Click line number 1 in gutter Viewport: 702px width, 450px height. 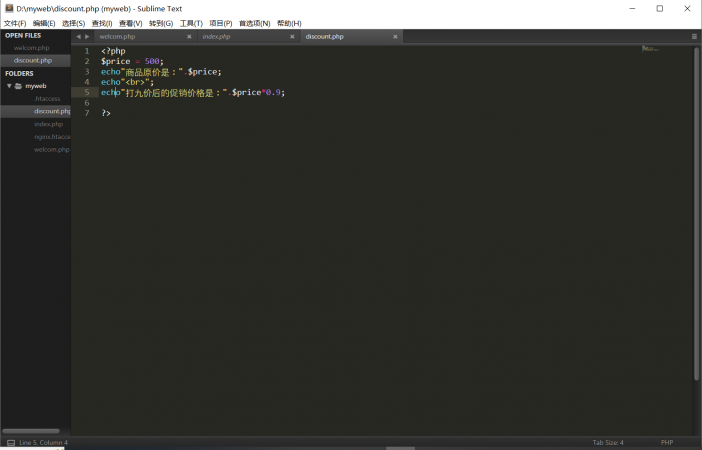click(87, 51)
